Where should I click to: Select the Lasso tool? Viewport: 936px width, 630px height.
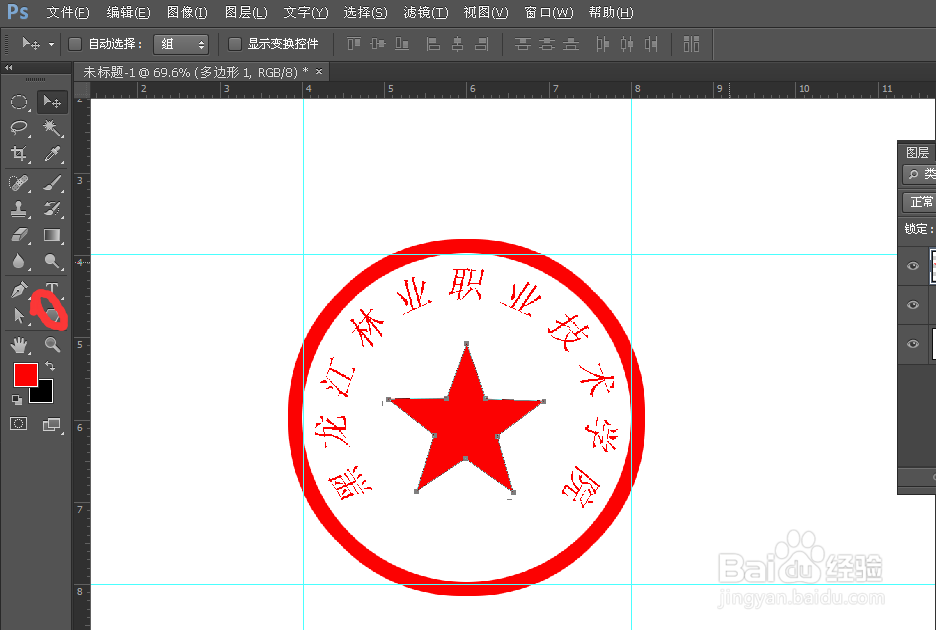click(19, 128)
